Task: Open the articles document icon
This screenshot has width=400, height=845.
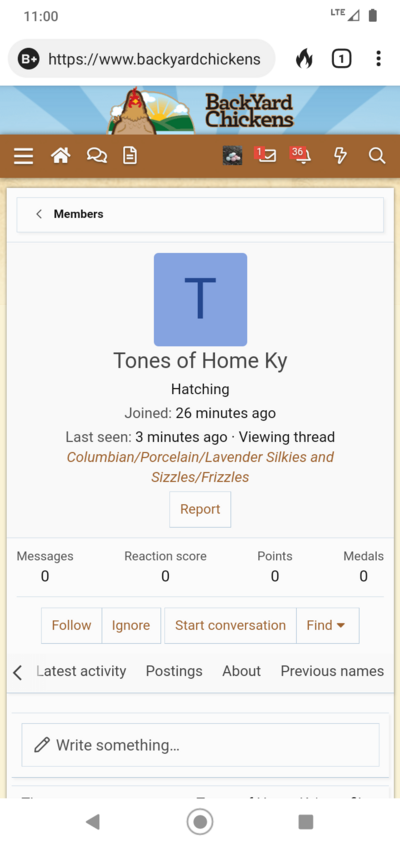Action: coord(129,156)
